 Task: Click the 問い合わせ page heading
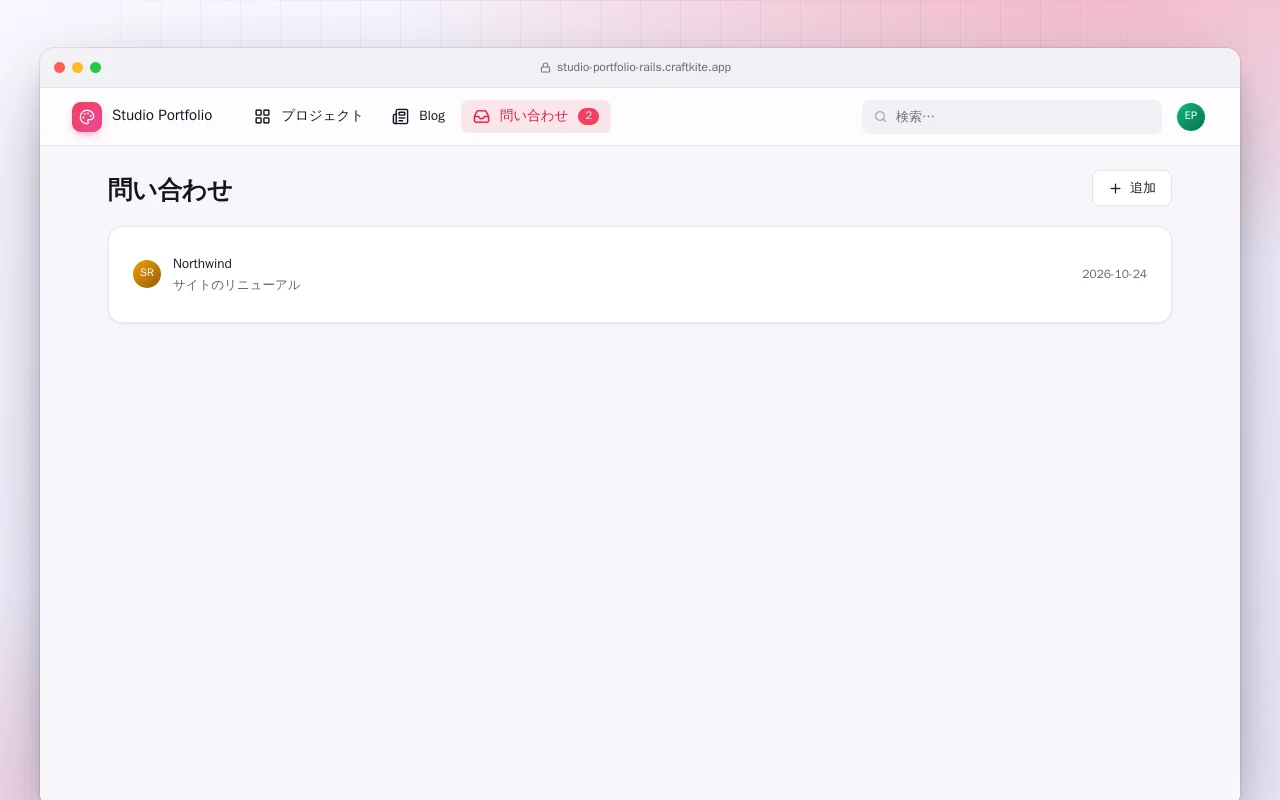(170, 189)
